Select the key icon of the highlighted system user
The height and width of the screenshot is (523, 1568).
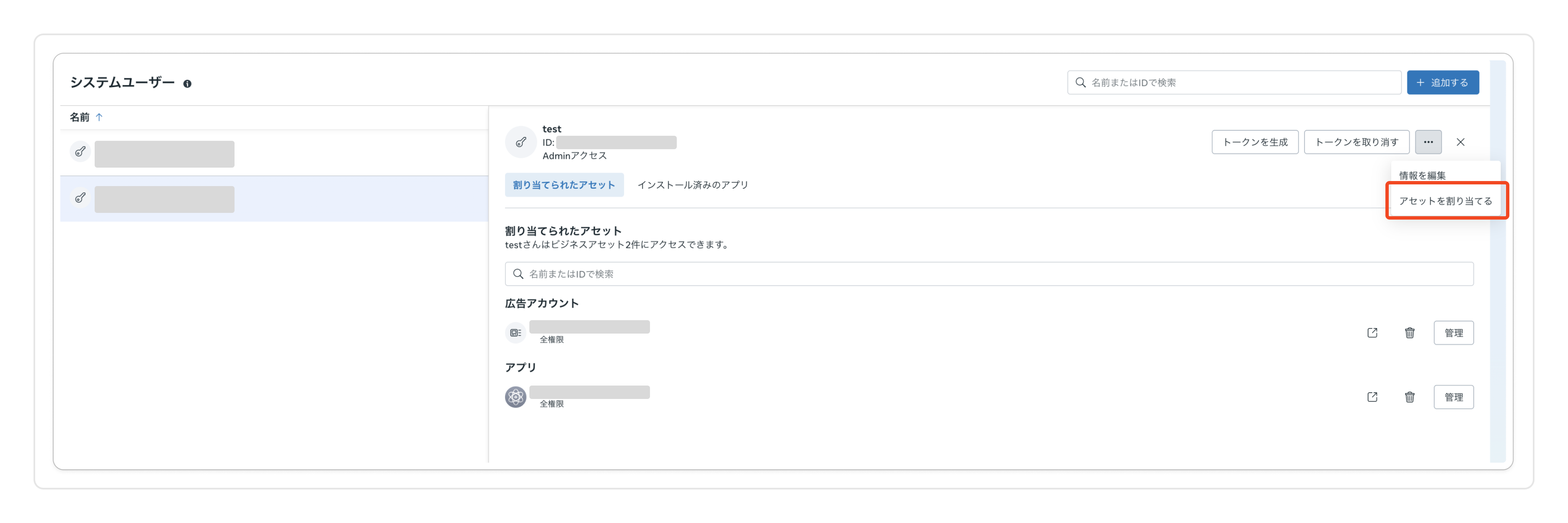tap(80, 198)
